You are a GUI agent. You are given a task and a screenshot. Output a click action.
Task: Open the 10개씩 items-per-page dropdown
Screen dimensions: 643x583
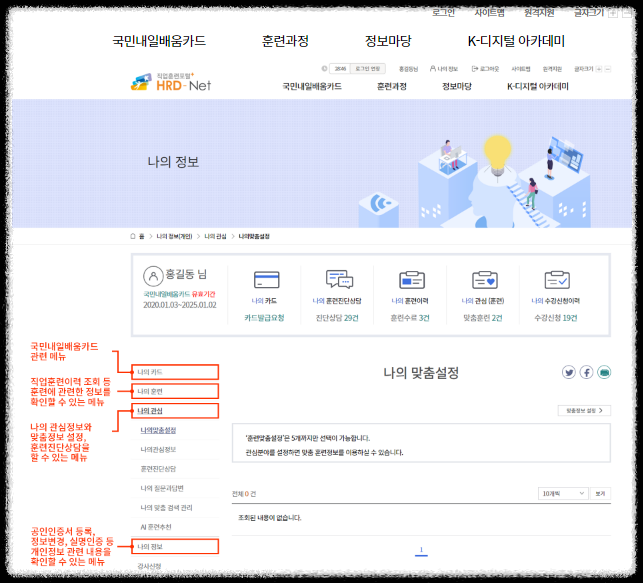point(563,493)
